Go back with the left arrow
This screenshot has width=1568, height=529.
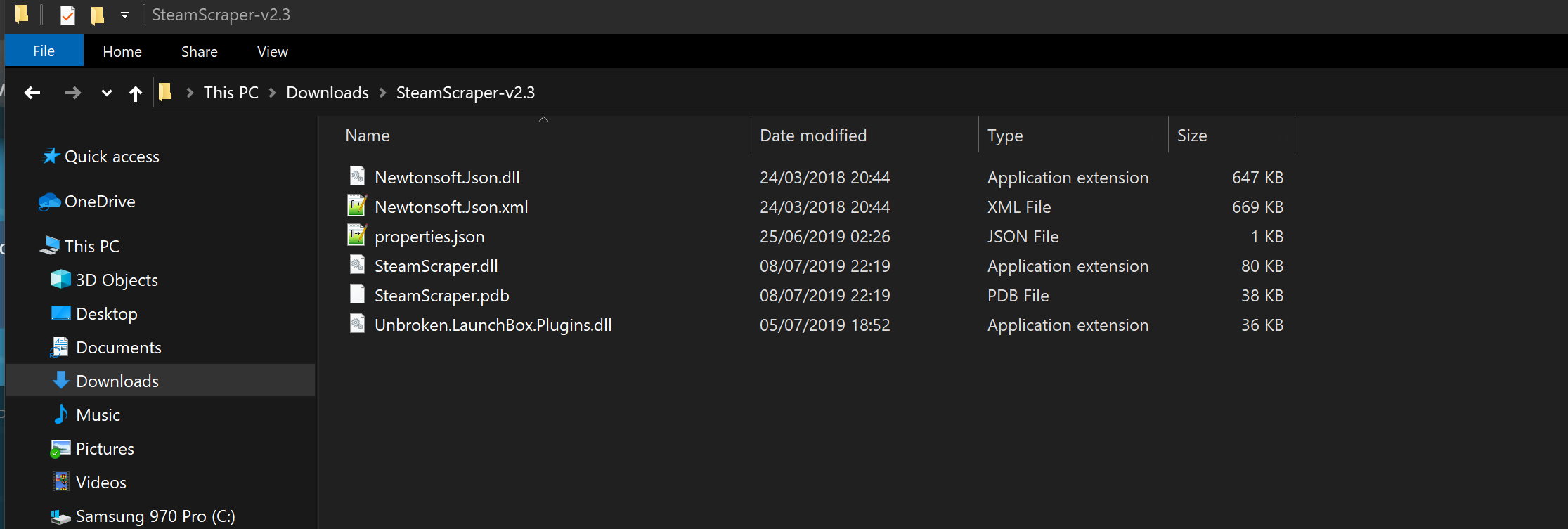32,92
